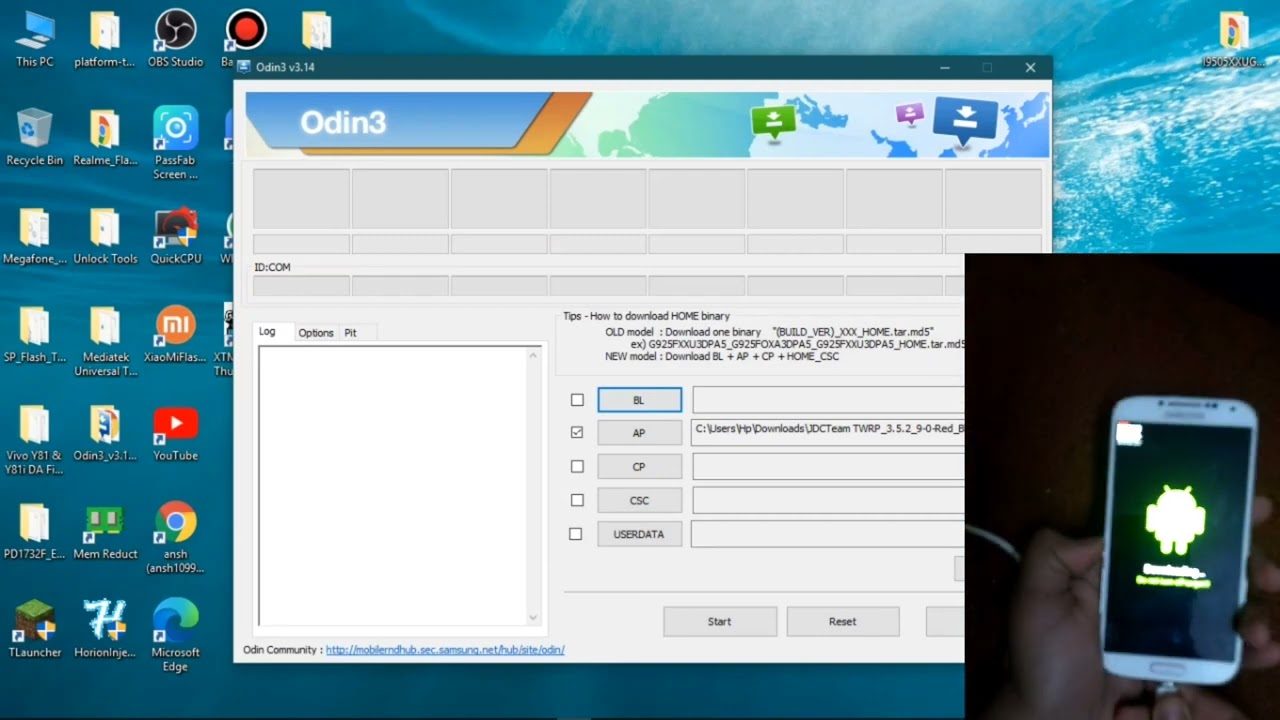The image size is (1280, 720).
Task: Click the Reset button in Odin
Action: click(843, 621)
